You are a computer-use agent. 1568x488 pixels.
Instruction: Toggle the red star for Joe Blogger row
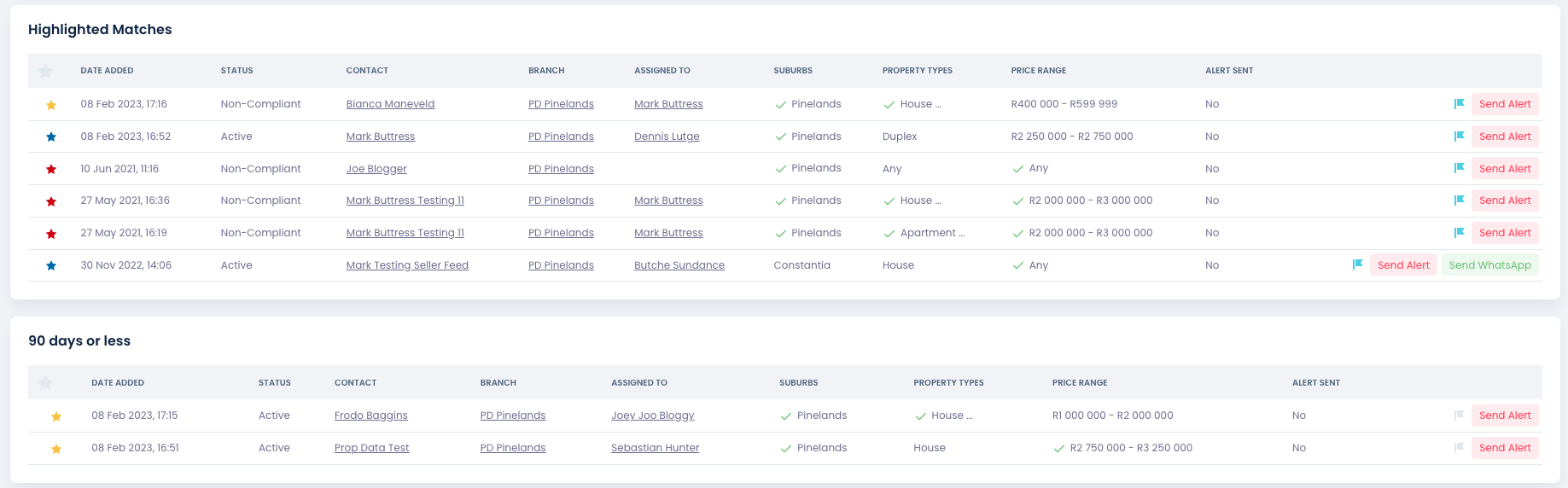(51, 169)
